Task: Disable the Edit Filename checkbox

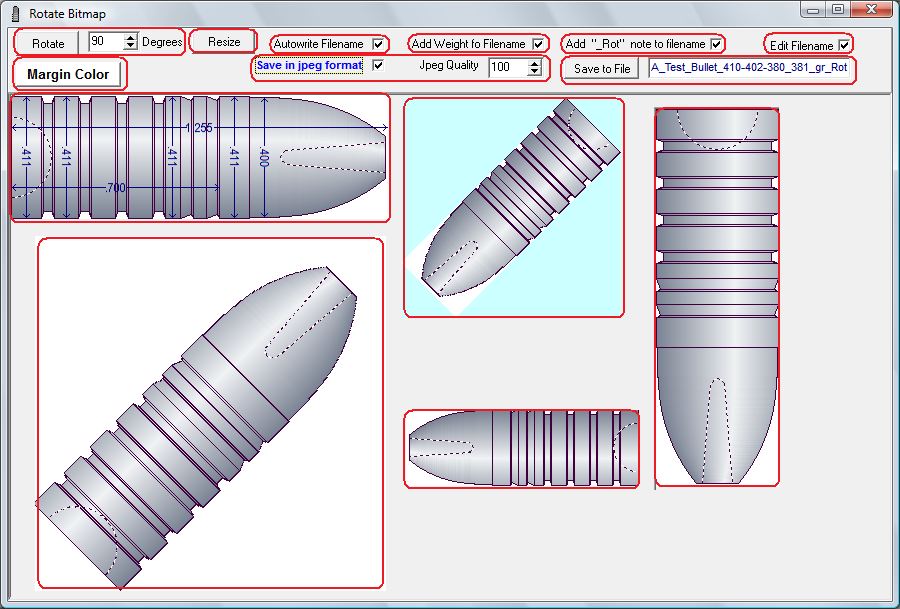Action: tap(844, 45)
